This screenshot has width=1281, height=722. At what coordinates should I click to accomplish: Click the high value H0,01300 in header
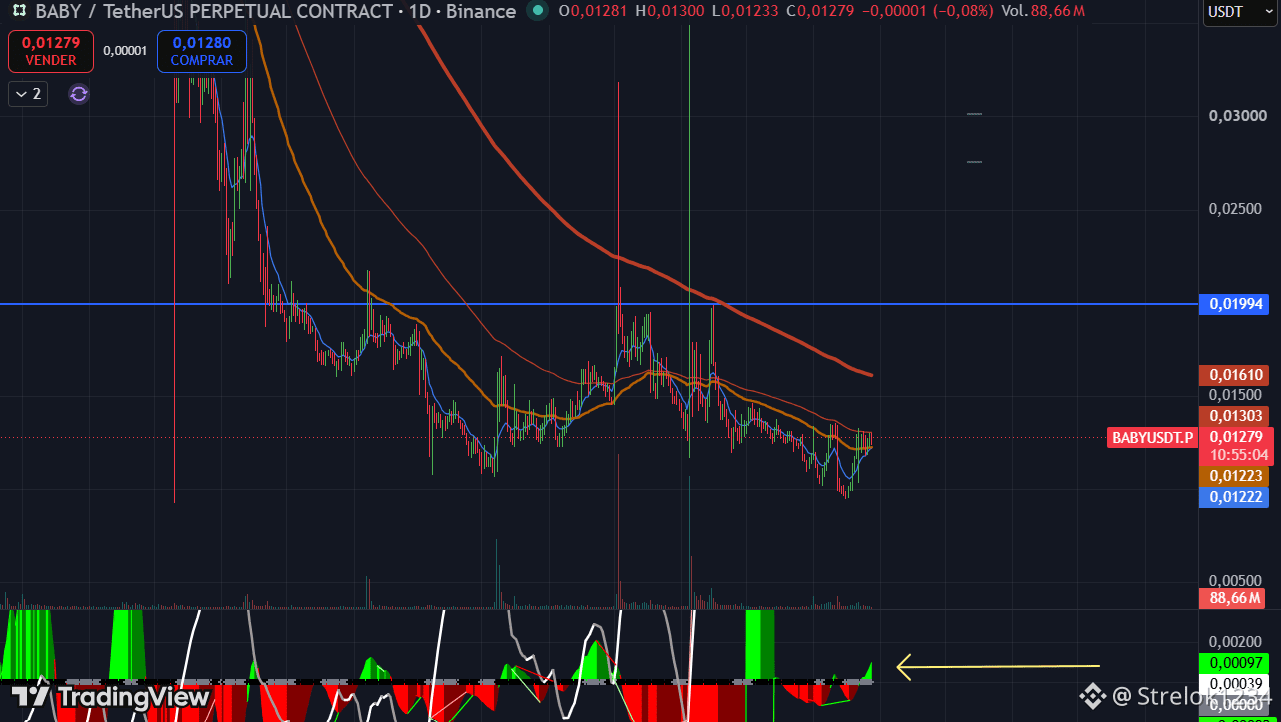point(669,12)
